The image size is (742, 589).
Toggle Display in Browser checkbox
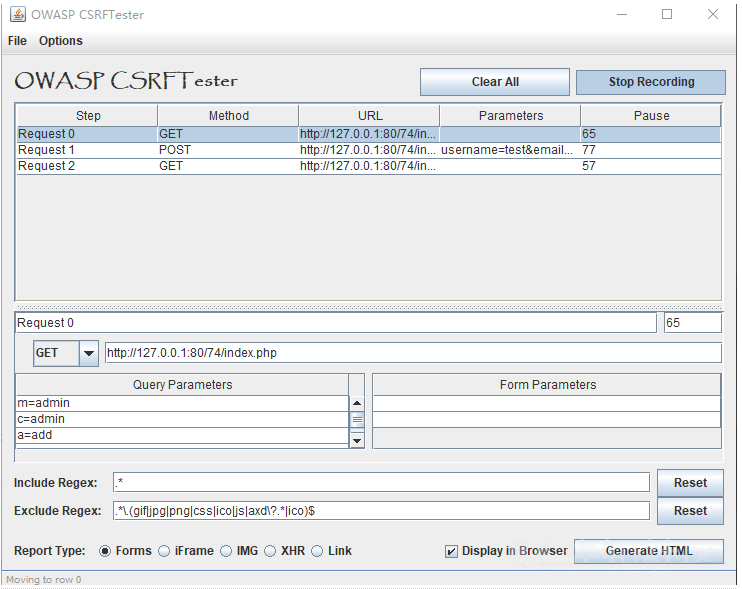click(451, 552)
